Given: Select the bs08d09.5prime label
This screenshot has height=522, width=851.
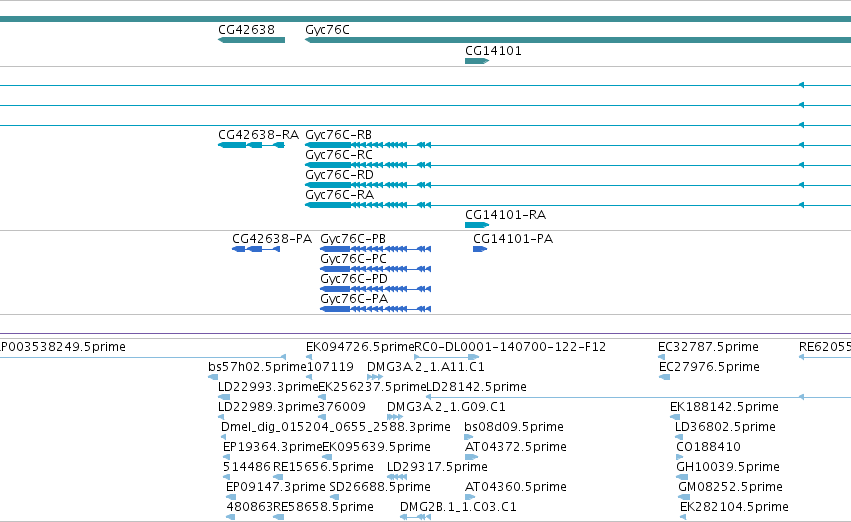Looking at the screenshot, I should [x=514, y=427].
